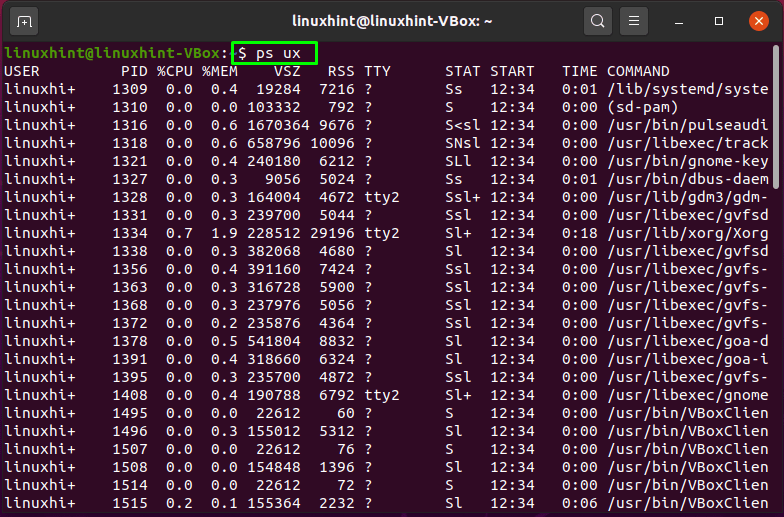The width and height of the screenshot is (784, 517).
Task: Click PID 1495
Action: coord(130,414)
